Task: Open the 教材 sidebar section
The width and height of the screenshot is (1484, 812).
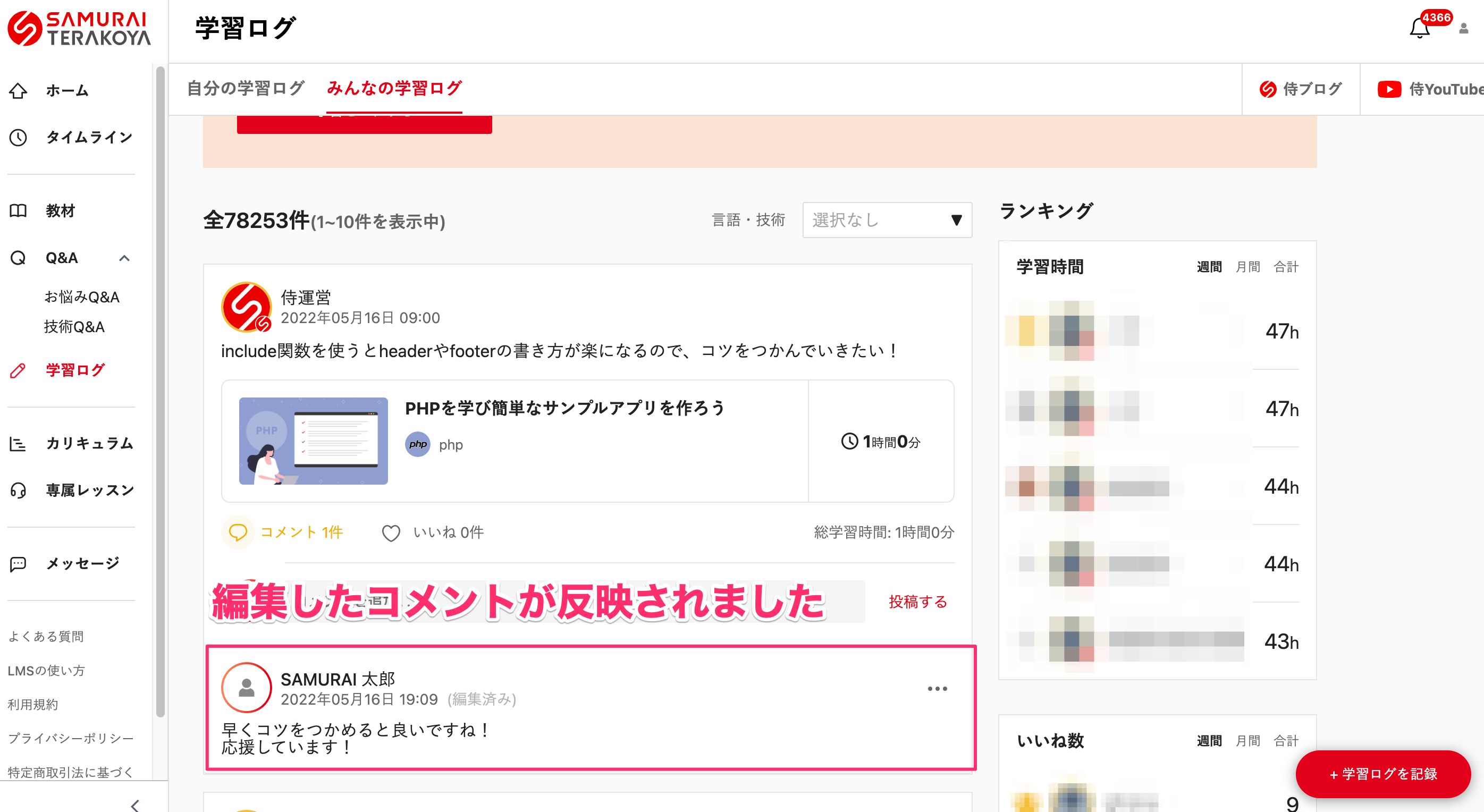Action: (19, 211)
